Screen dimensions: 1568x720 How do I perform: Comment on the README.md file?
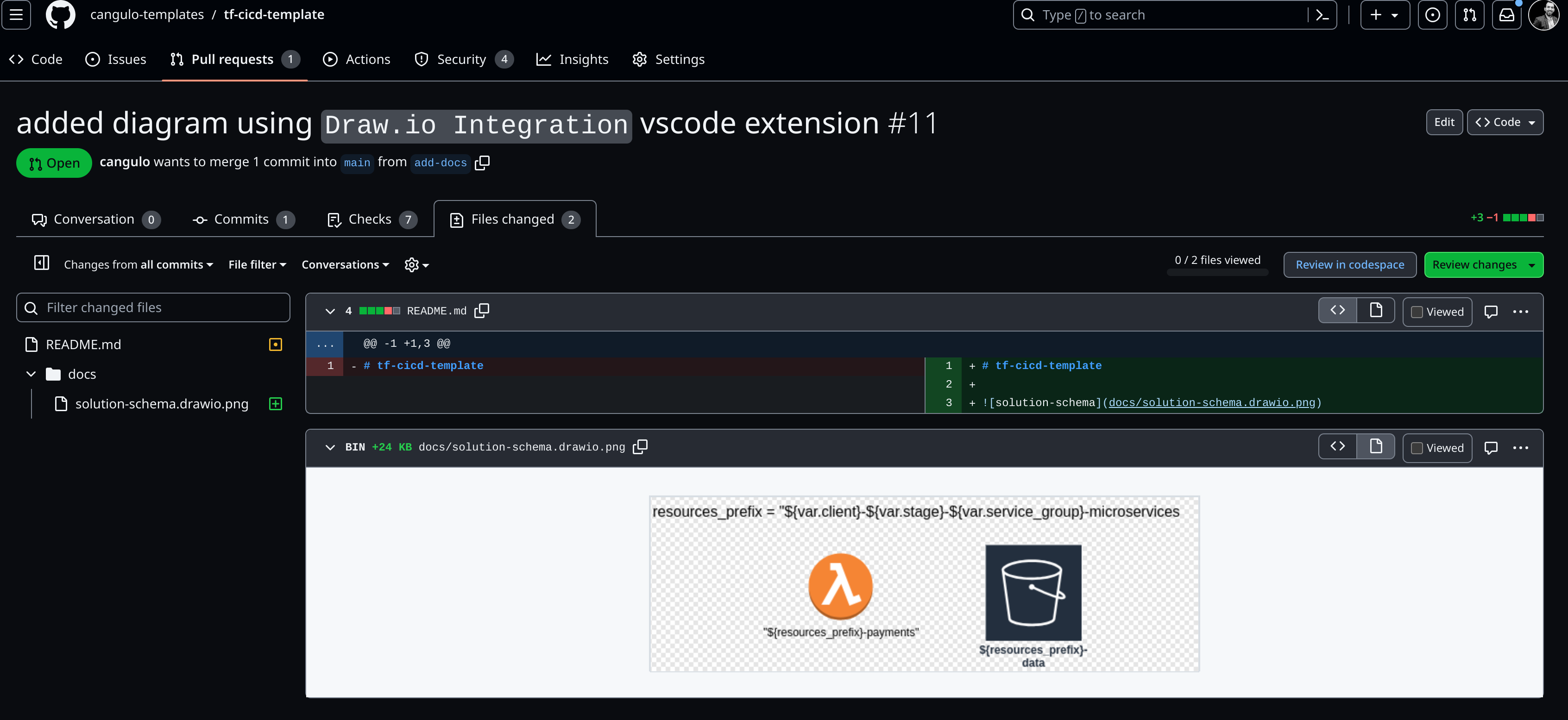pyautogui.click(x=1491, y=312)
